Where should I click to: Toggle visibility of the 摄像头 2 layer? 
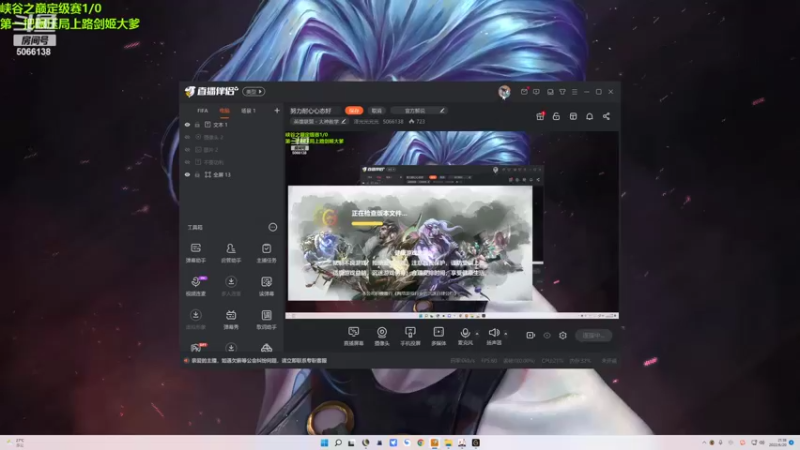pyautogui.click(x=187, y=137)
